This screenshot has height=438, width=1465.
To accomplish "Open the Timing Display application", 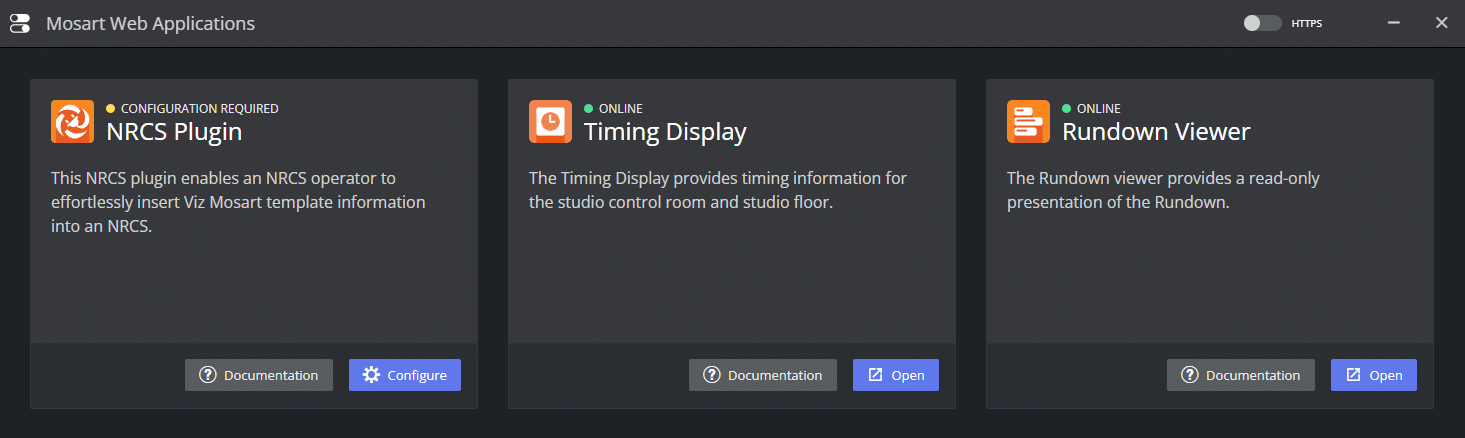I will (896, 375).
